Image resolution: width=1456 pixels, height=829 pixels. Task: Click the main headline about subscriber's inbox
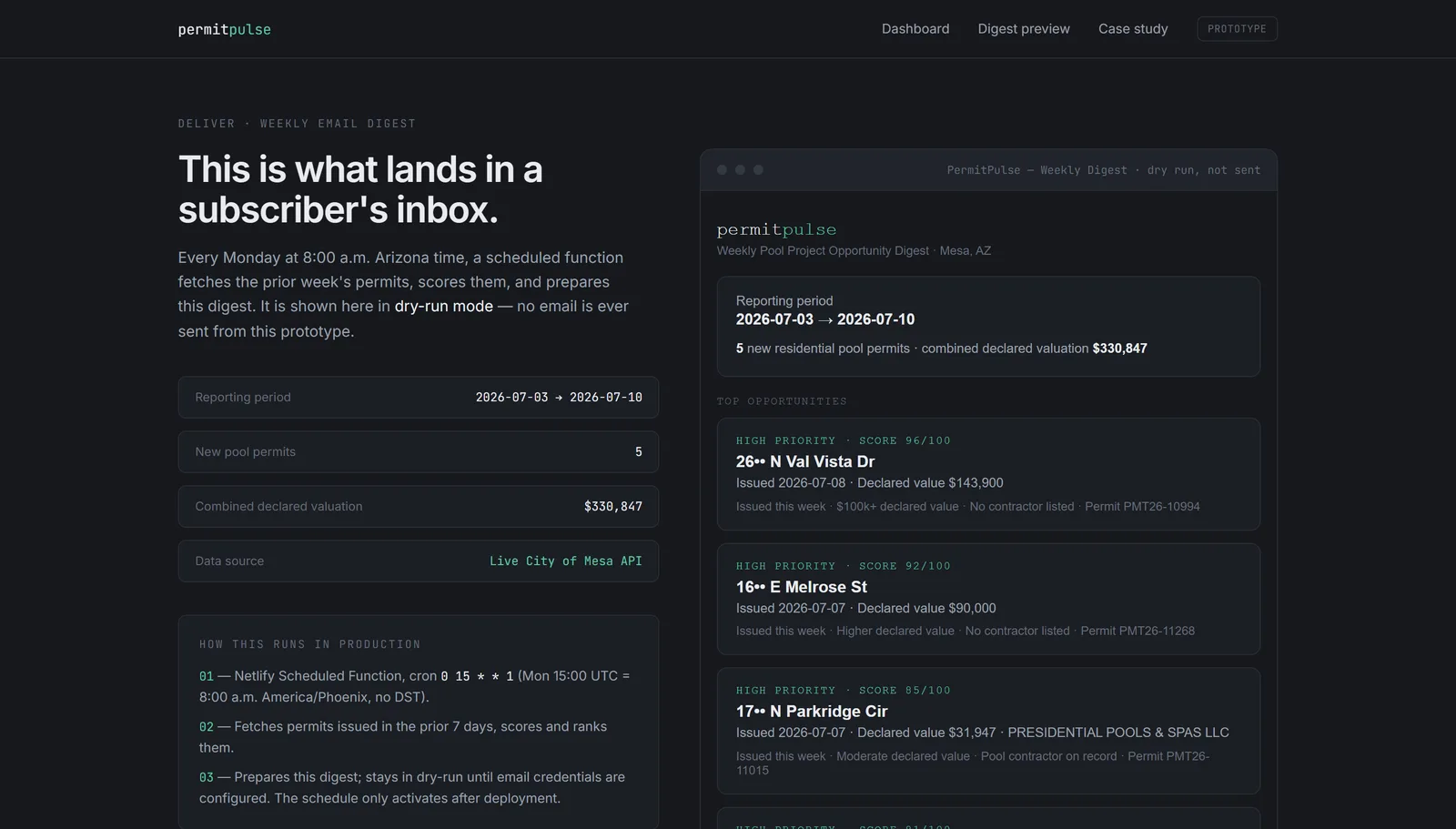(x=360, y=189)
